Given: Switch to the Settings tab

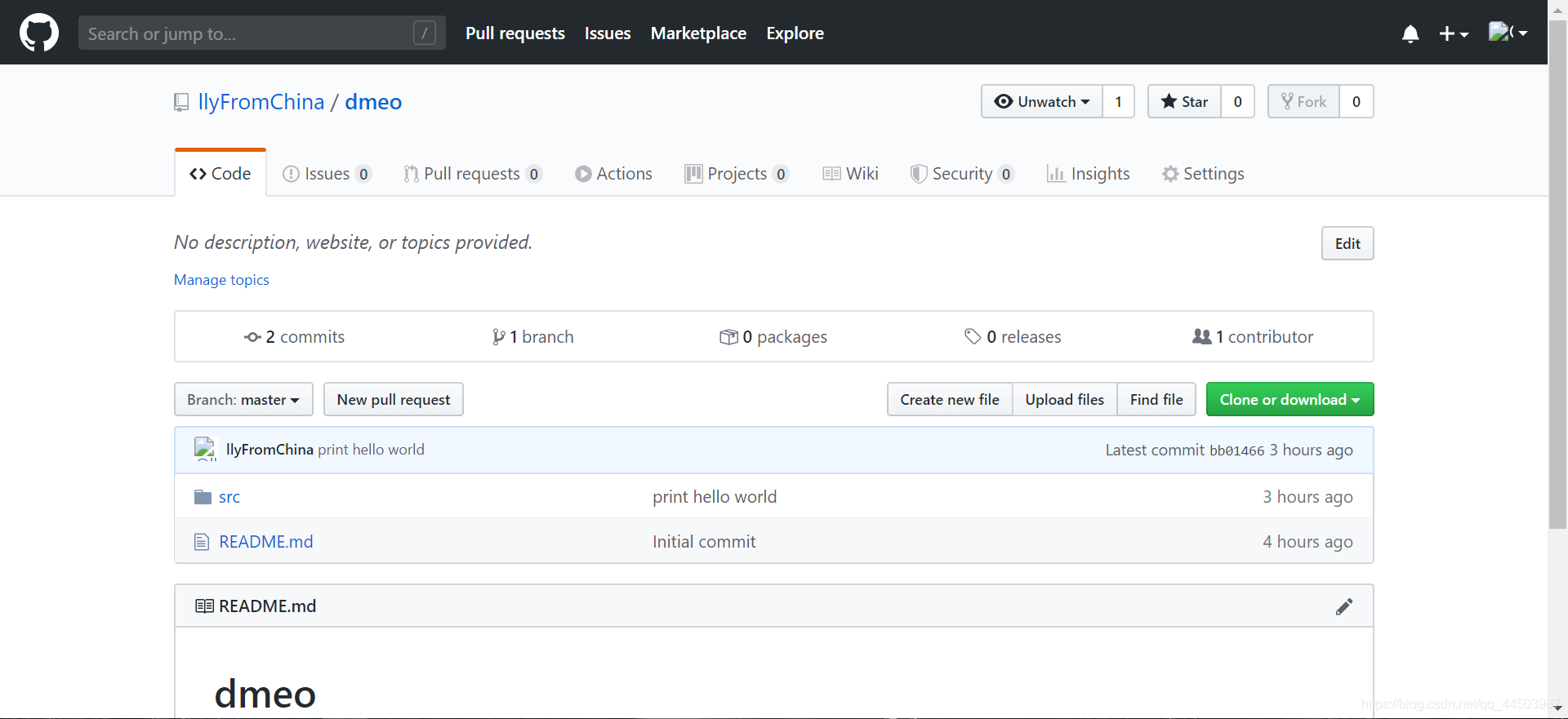Looking at the screenshot, I should [x=1203, y=174].
